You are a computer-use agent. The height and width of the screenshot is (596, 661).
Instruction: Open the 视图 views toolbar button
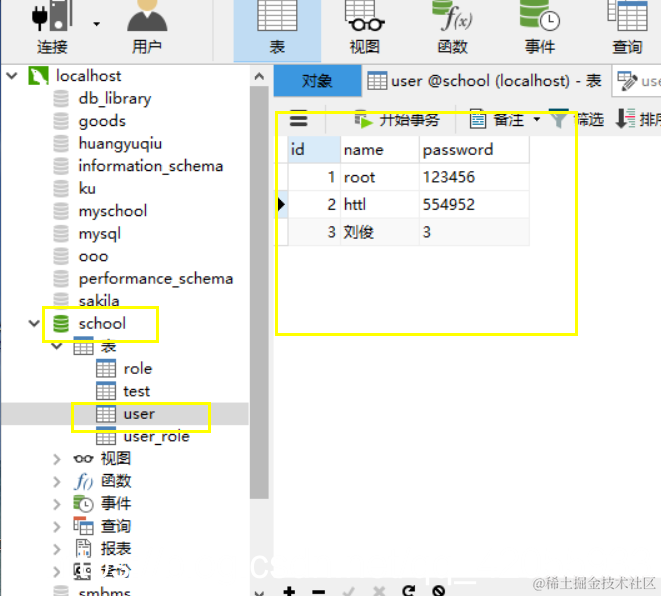coord(365,29)
